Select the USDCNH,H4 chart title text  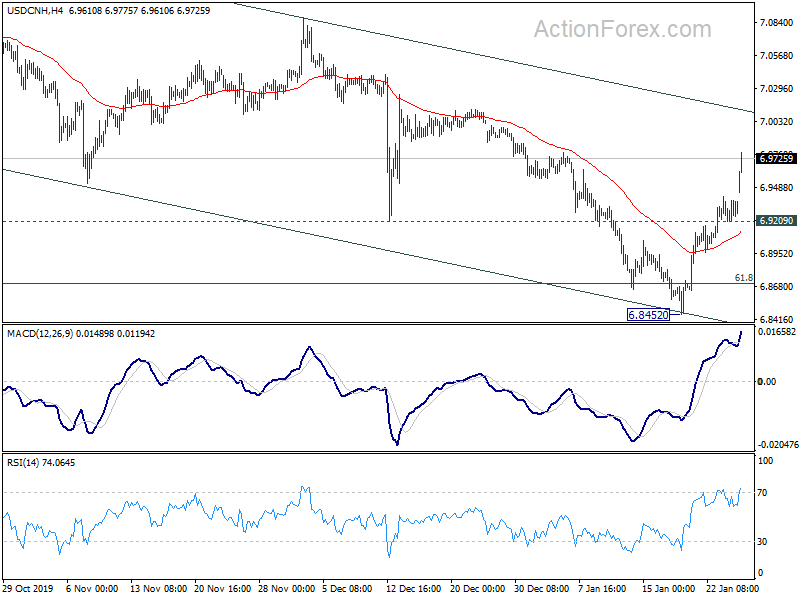click(x=35, y=10)
